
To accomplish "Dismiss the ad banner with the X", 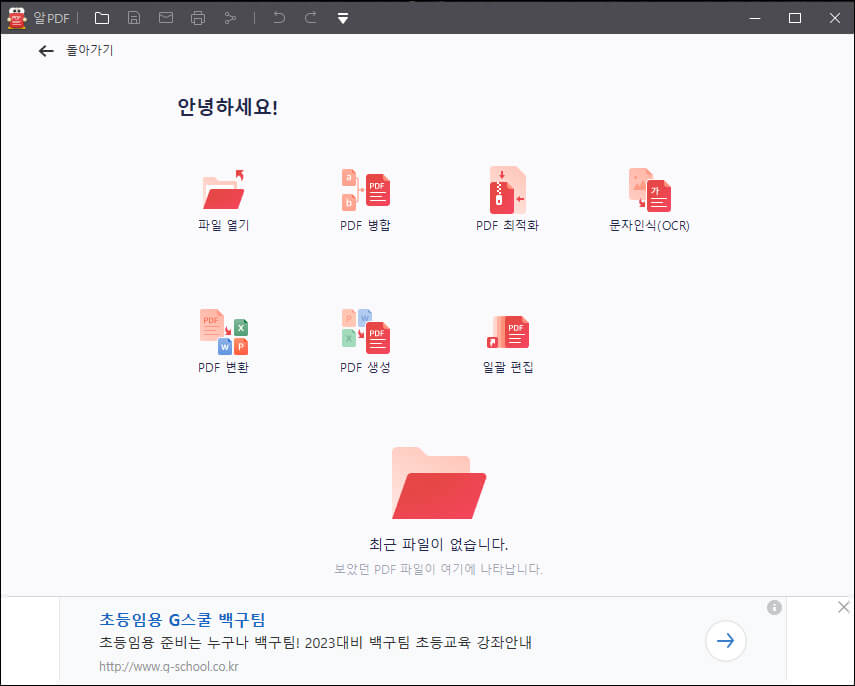I will 843,607.
